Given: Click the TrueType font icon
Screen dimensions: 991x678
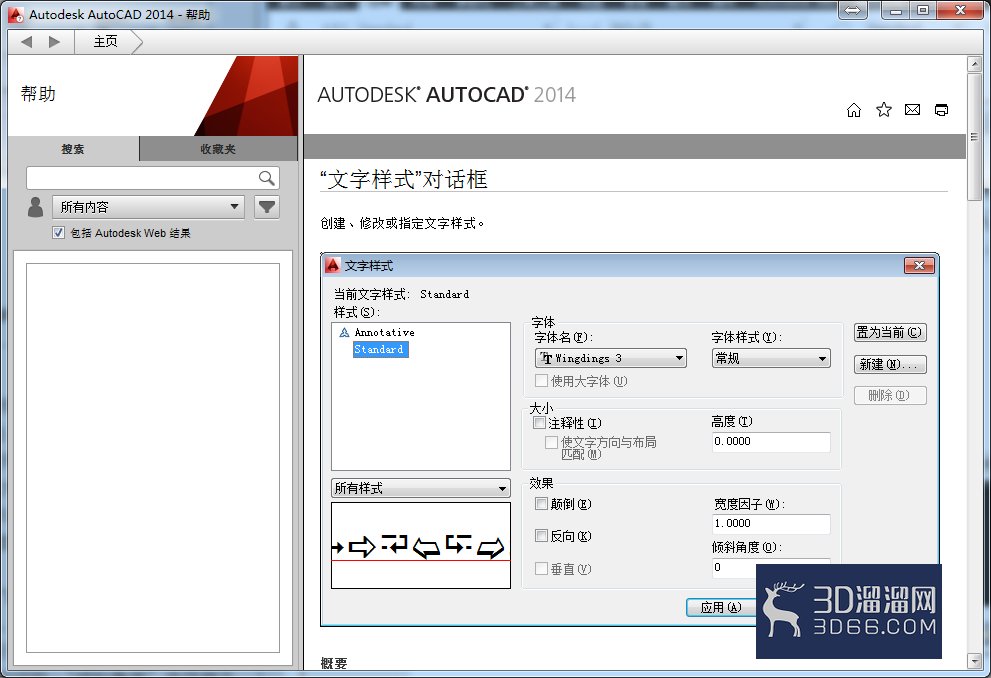Looking at the screenshot, I should (x=546, y=358).
